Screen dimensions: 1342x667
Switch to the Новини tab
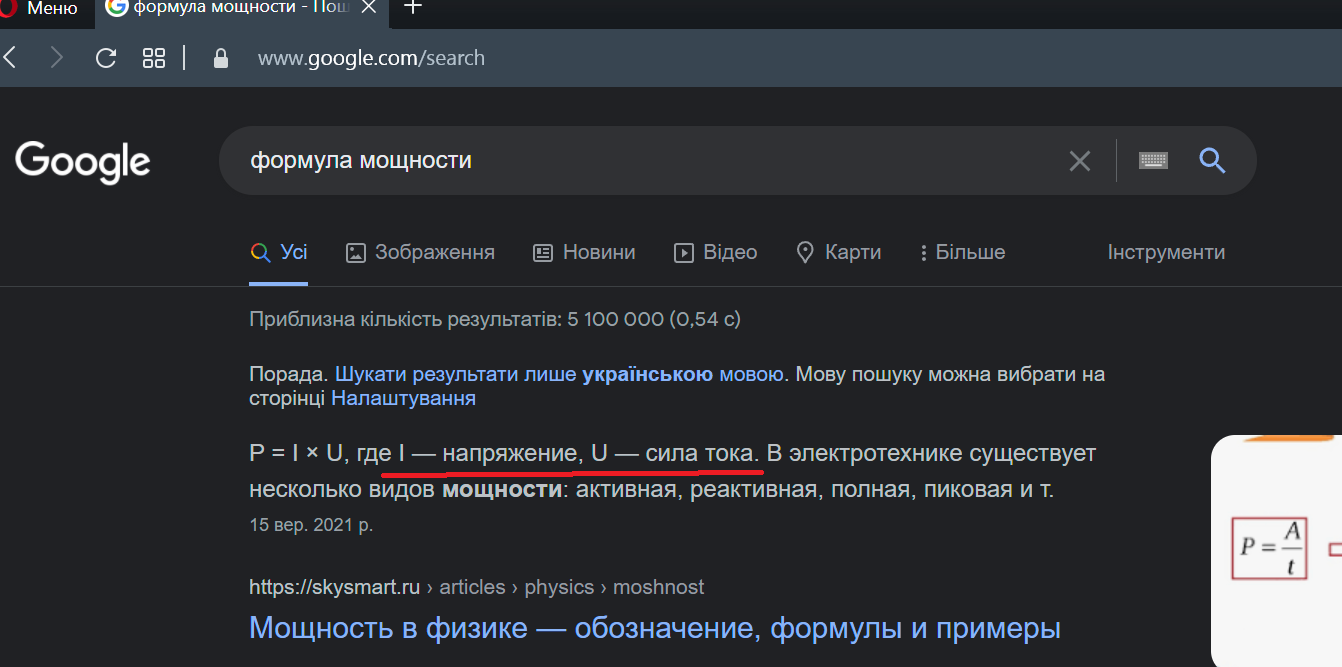click(x=584, y=252)
